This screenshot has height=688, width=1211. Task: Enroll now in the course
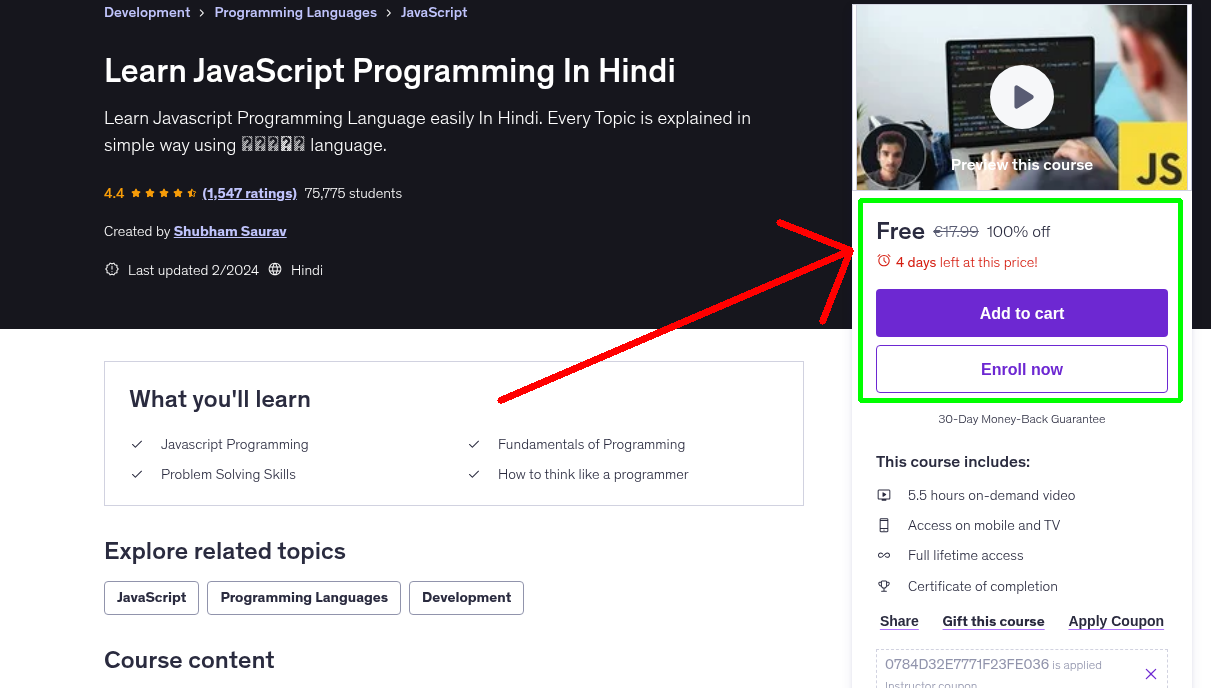[1021, 369]
